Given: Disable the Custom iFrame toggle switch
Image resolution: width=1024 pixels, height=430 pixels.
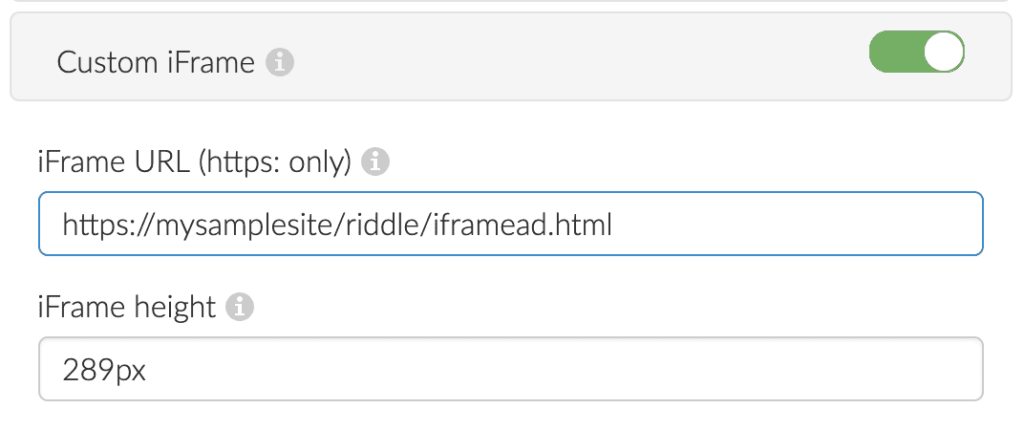Looking at the screenshot, I should pyautogui.click(x=916, y=52).
